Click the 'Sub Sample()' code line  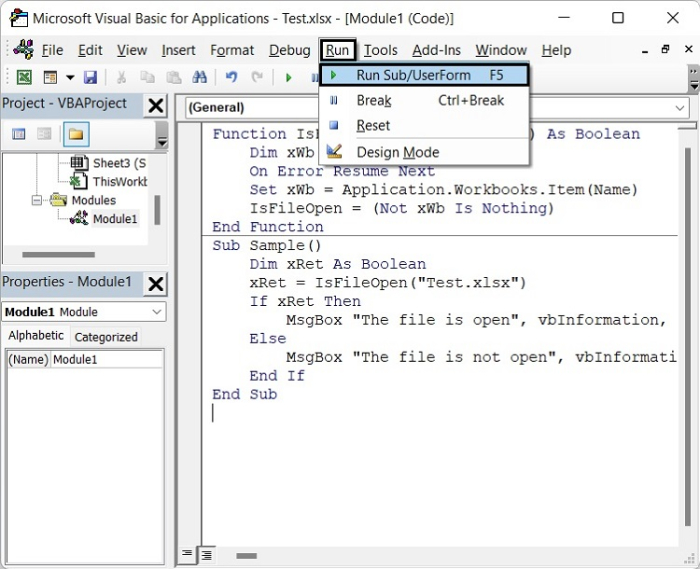pyautogui.click(x=267, y=245)
